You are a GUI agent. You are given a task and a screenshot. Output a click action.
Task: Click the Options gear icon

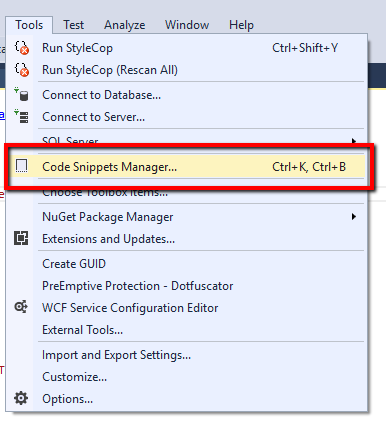[x=21, y=398]
